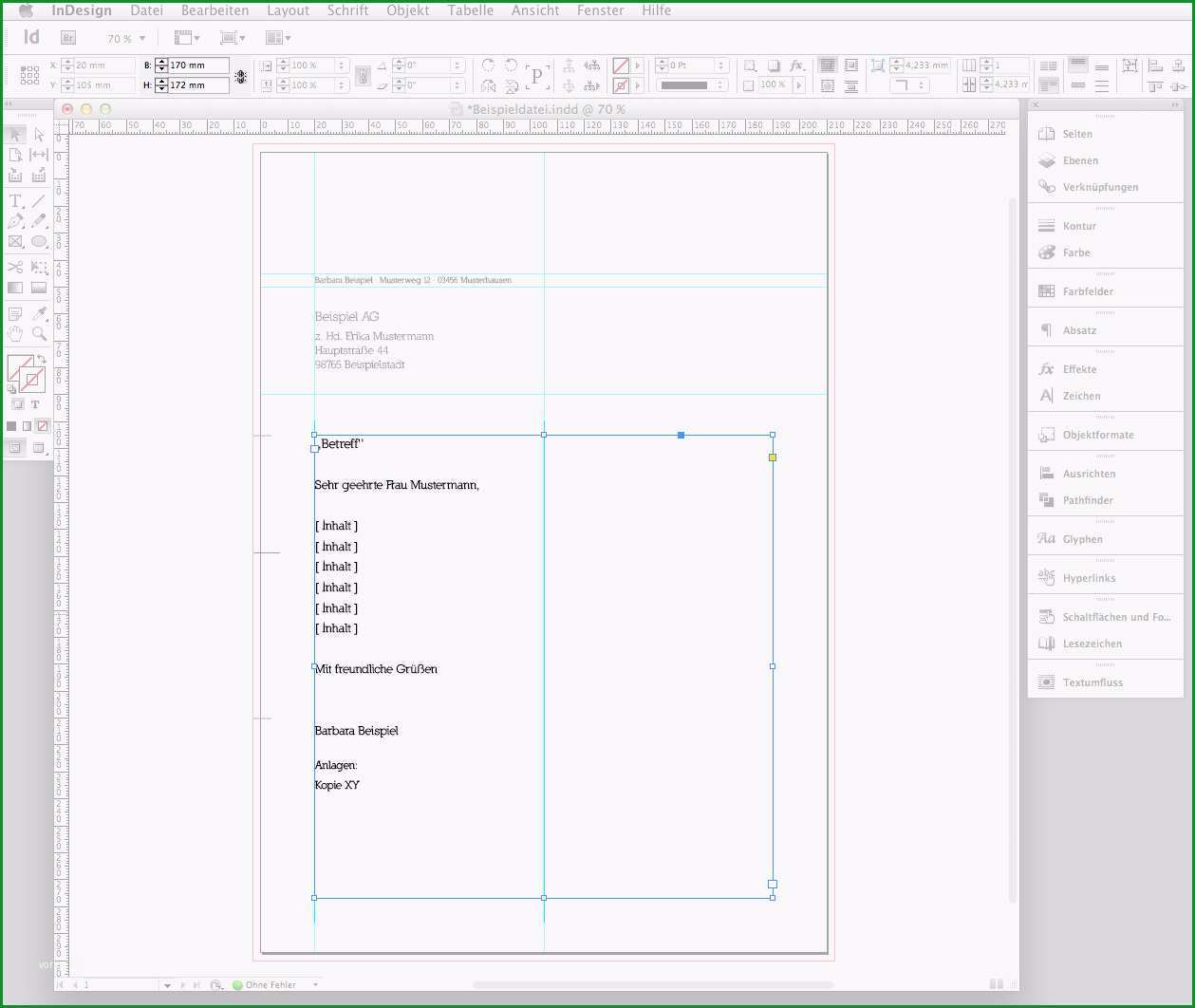The image size is (1195, 1008).
Task: Open the Bearbeiten menu
Action: [215, 10]
